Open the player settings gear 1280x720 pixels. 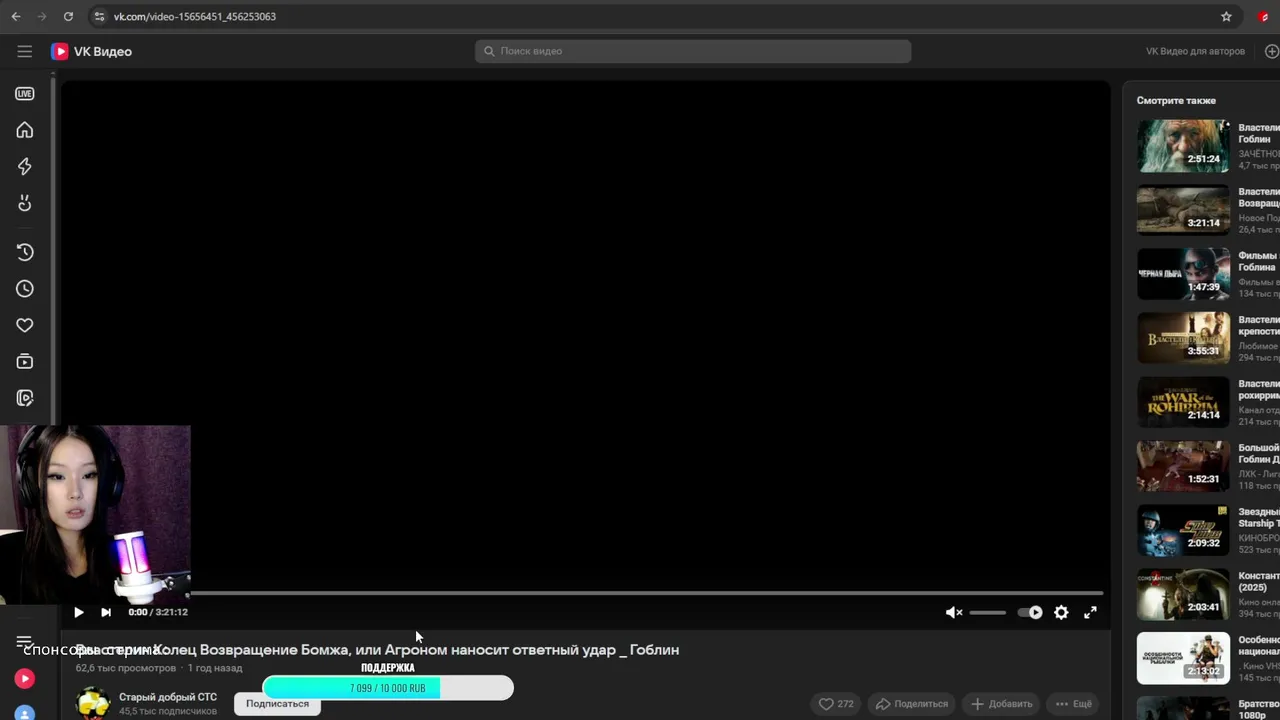click(x=1061, y=612)
